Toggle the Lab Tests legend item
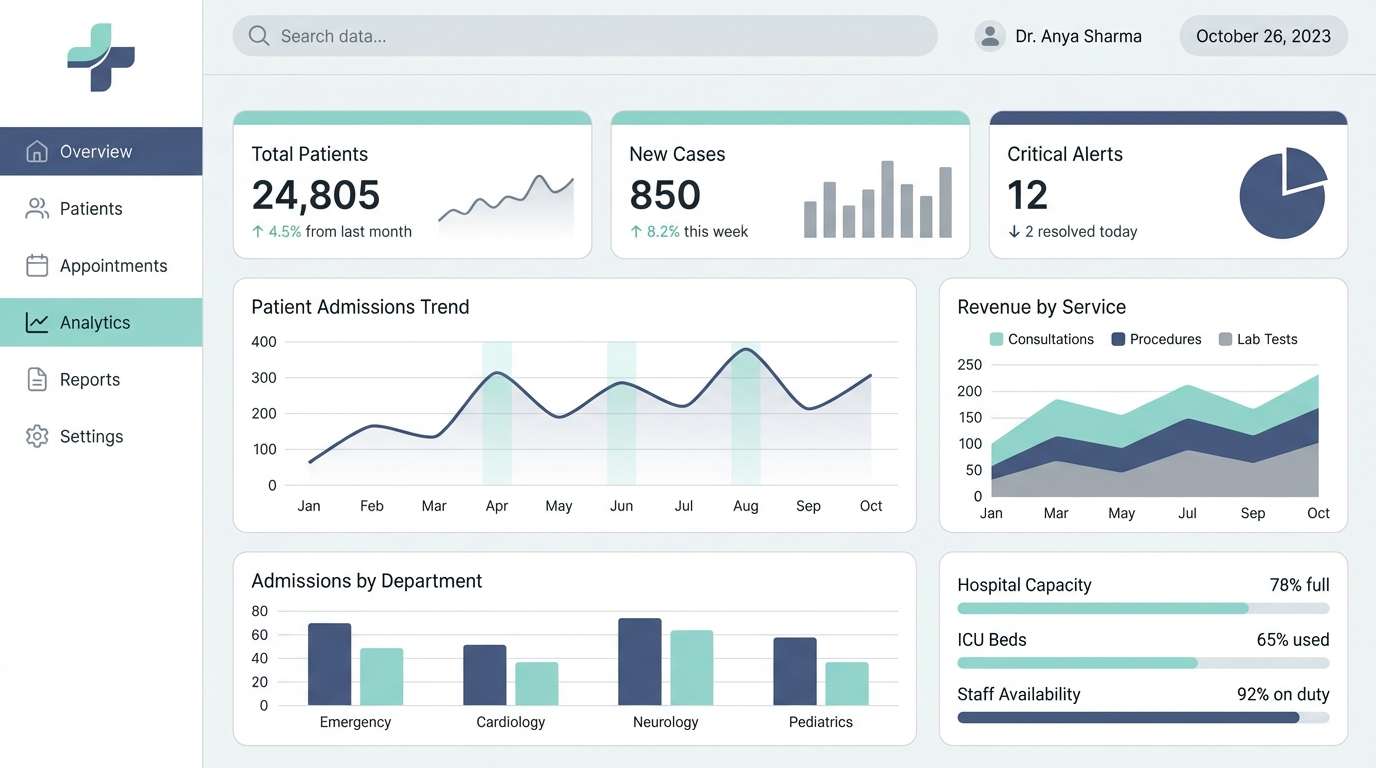The height and width of the screenshot is (768, 1376). pos(1258,339)
